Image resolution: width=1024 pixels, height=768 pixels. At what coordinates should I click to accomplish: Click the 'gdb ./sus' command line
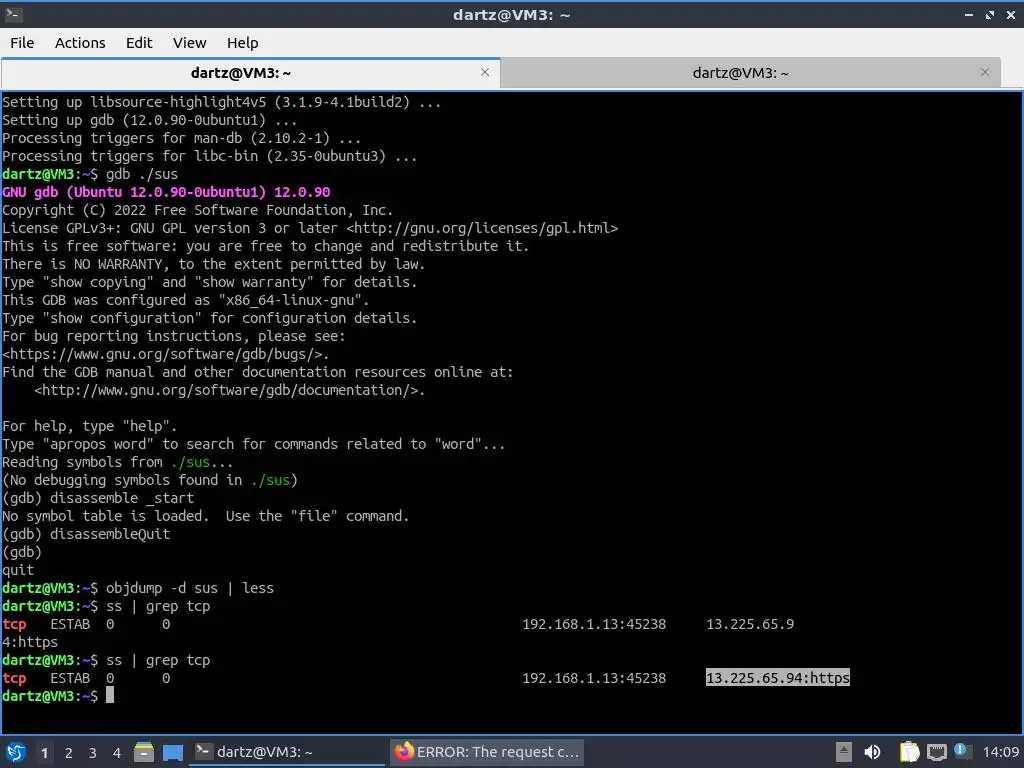point(90,174)
